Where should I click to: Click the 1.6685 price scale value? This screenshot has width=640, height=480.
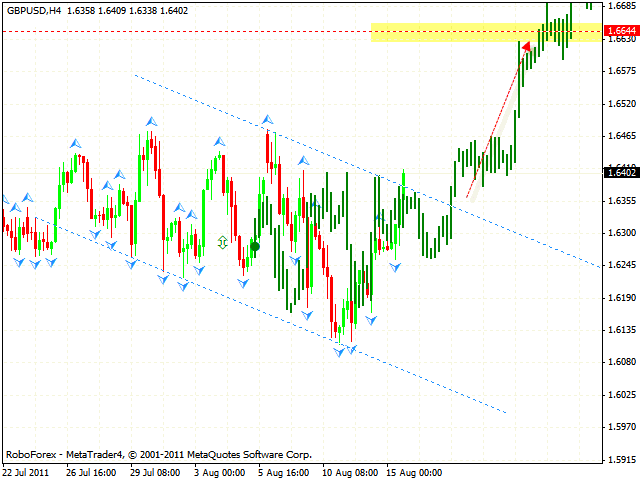(x=621, y=6)
